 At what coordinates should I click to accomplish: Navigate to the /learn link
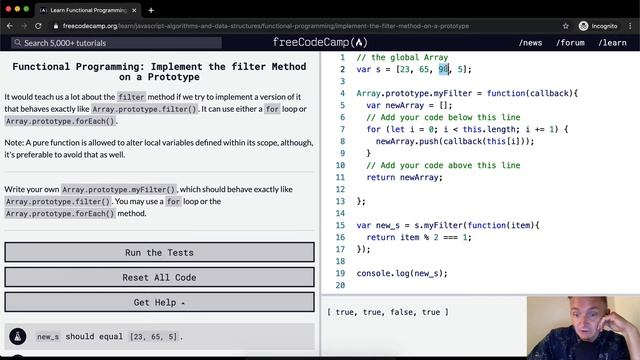[x=612, y=43]
